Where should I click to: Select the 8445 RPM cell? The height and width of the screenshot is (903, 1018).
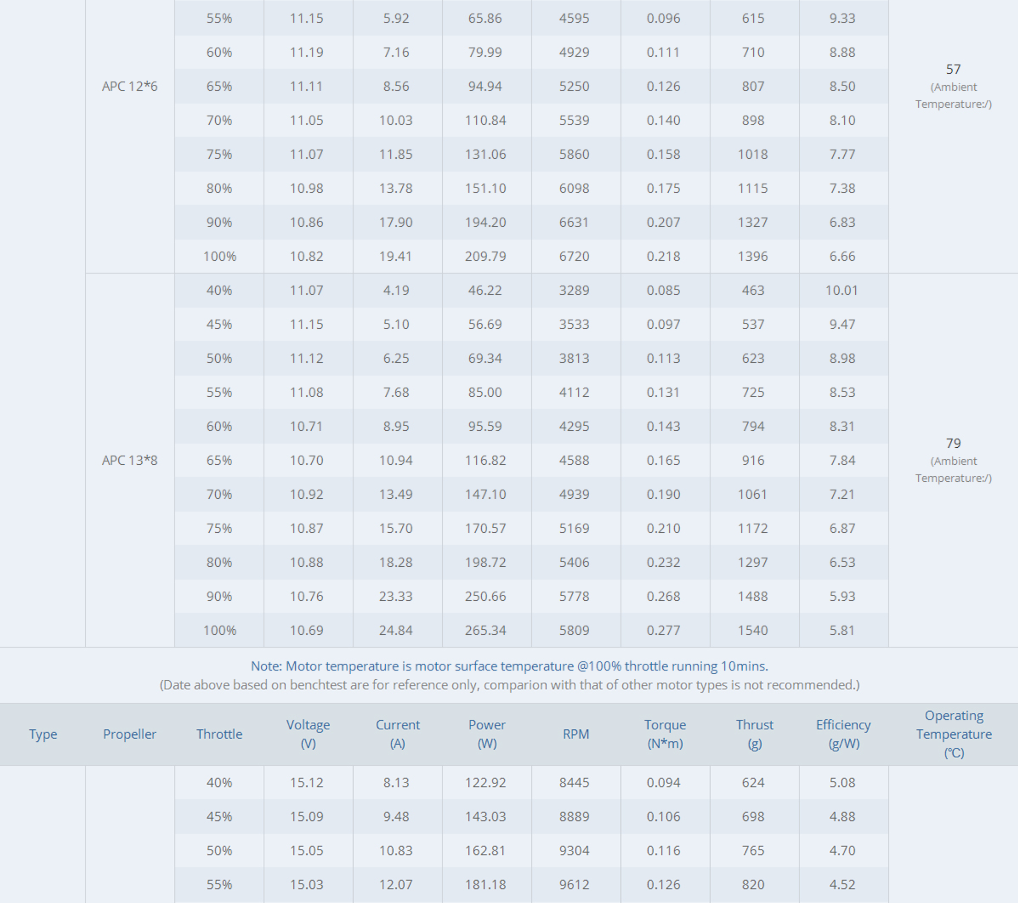point(574,782)
